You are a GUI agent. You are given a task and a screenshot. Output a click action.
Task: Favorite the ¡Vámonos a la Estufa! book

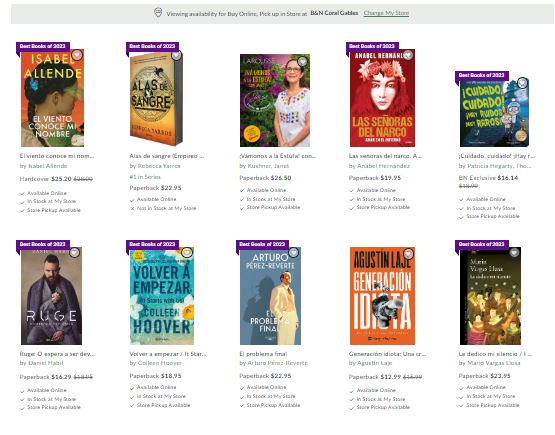302,61
